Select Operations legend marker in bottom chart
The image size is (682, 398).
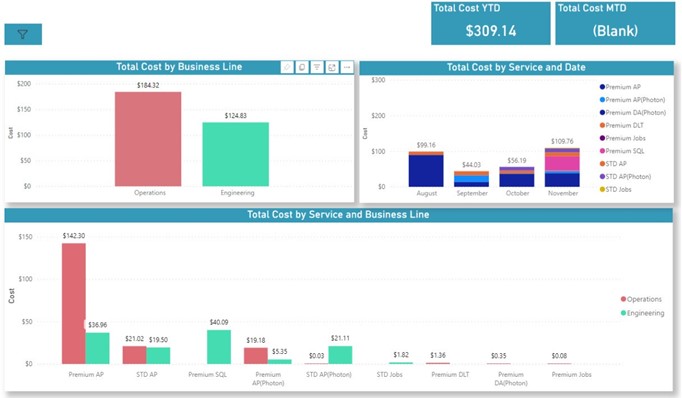click(x=623, y=299)
